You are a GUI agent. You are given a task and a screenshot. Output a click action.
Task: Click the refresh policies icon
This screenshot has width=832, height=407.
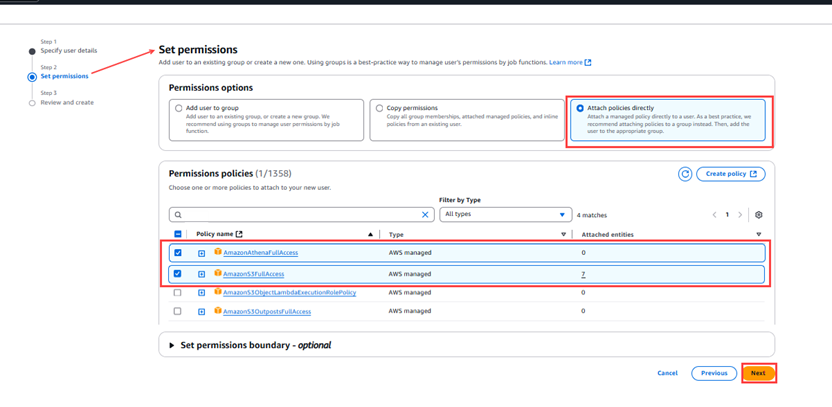[685, 173]
